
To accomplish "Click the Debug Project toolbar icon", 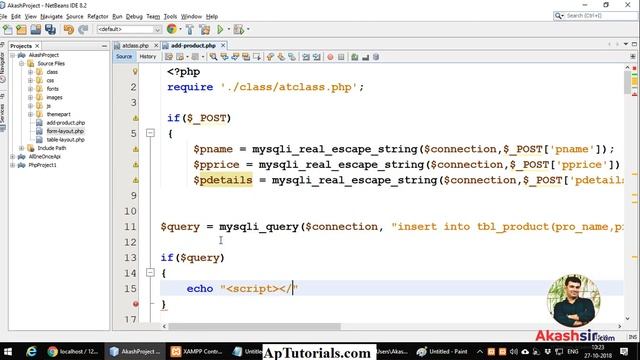I will pyautogui.click(x=239, y=29).
